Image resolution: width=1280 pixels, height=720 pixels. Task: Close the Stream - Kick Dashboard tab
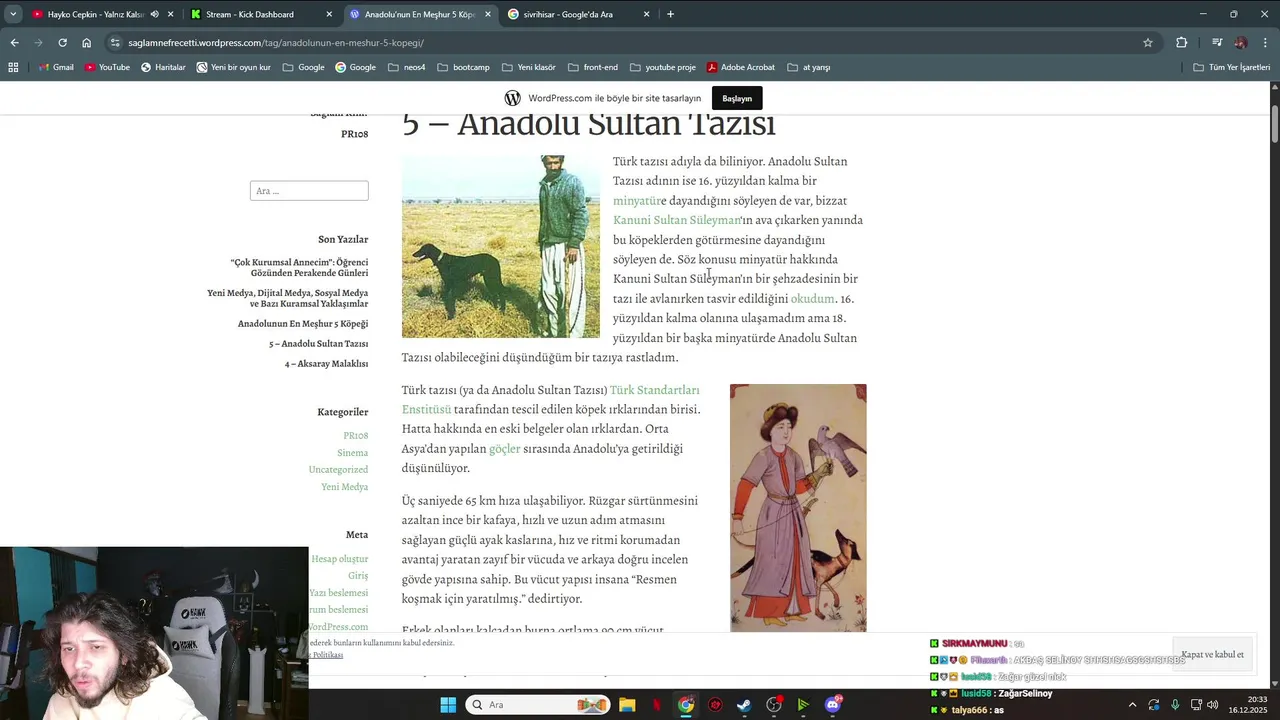329,14
